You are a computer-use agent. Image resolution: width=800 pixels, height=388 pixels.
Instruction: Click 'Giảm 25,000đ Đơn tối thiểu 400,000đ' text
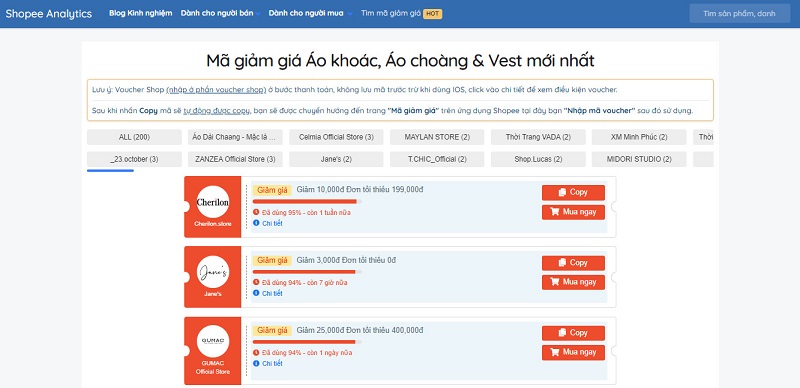click(360, 330)
